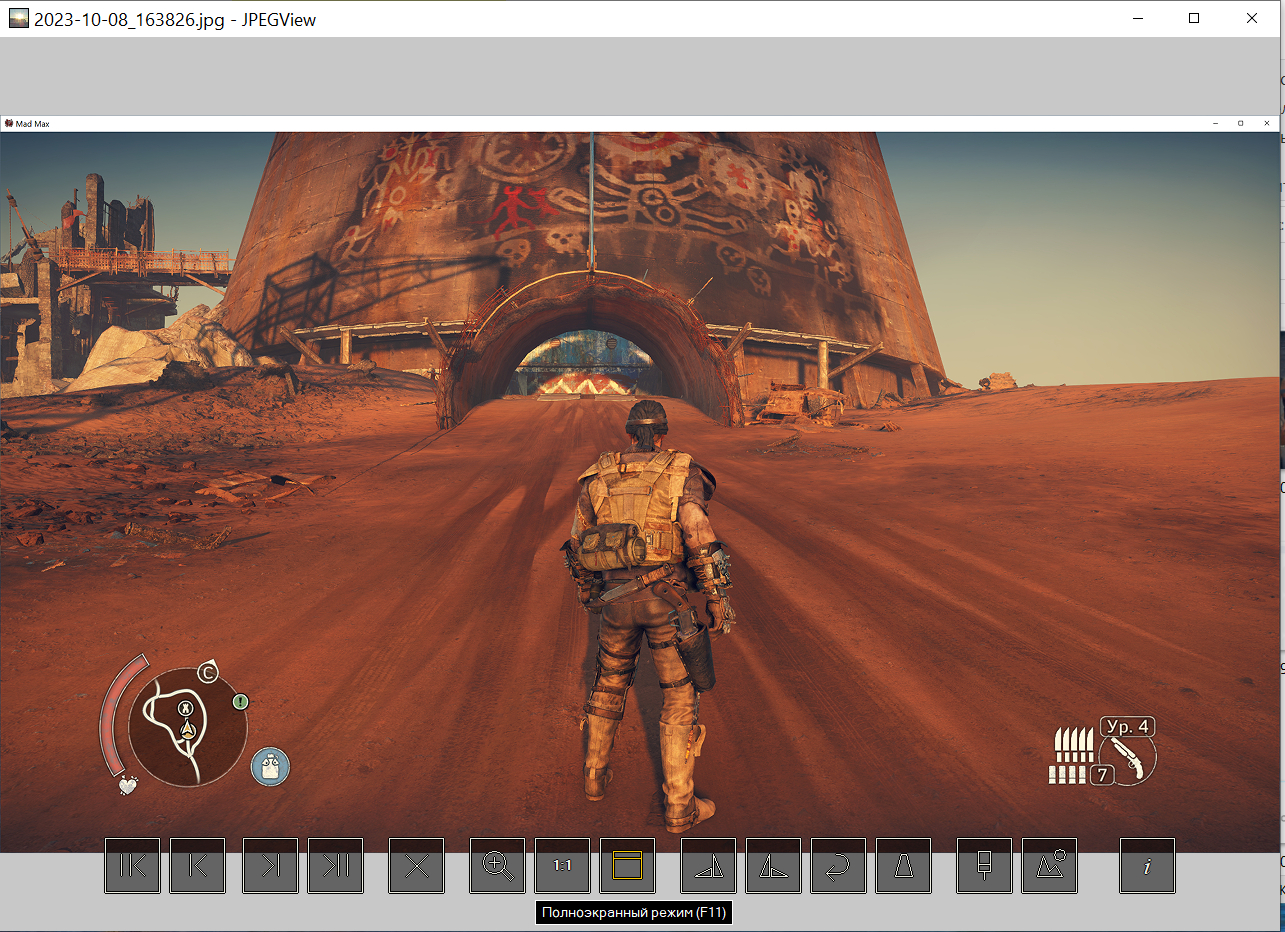This screenshot has width=1285, height=932.
Task: Jump to the last image in folder
Action: [x=335, y=866]
